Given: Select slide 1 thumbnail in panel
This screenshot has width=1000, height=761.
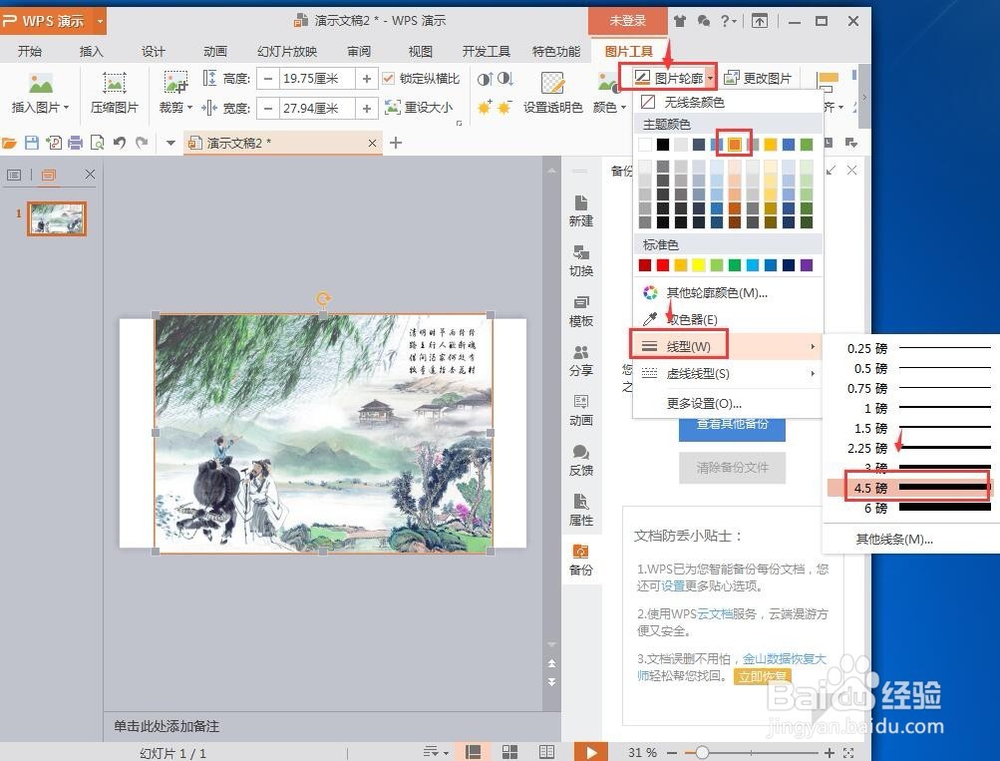Looking at the screenshot, I should [57, 219].
